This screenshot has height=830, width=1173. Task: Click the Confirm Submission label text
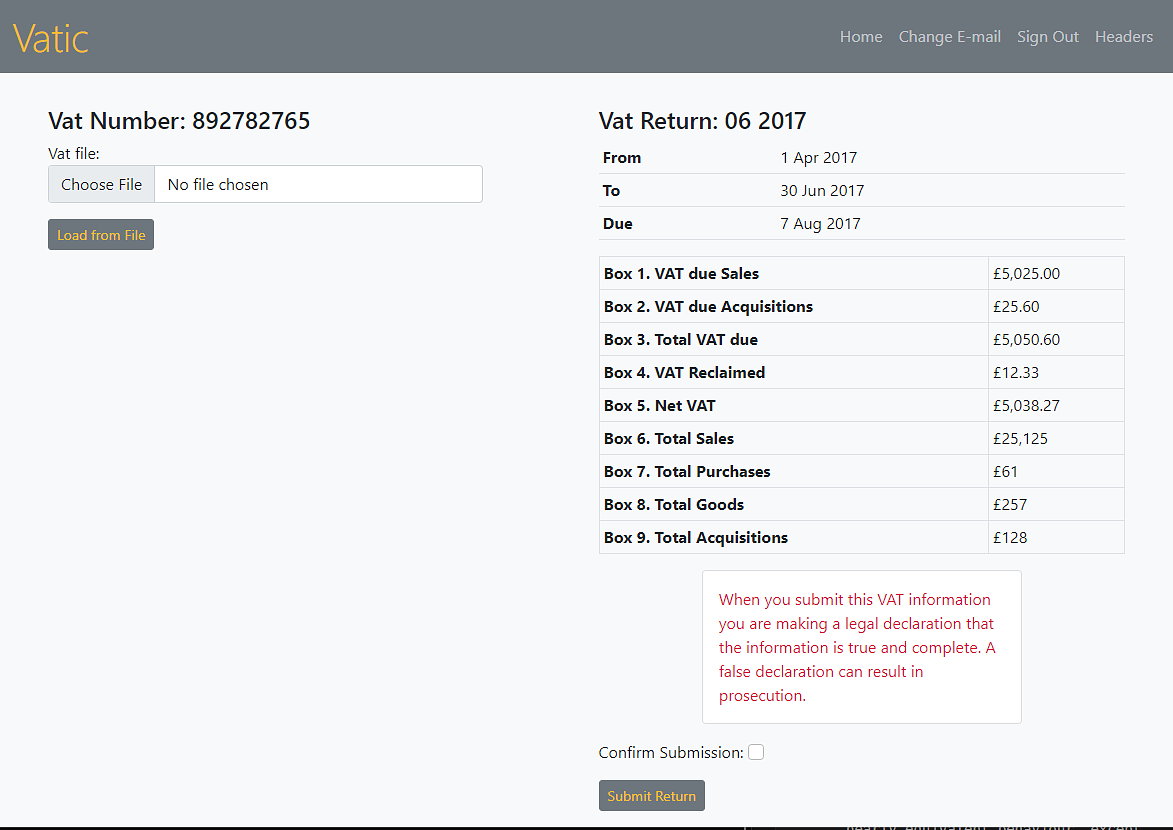tap(670, 752)
